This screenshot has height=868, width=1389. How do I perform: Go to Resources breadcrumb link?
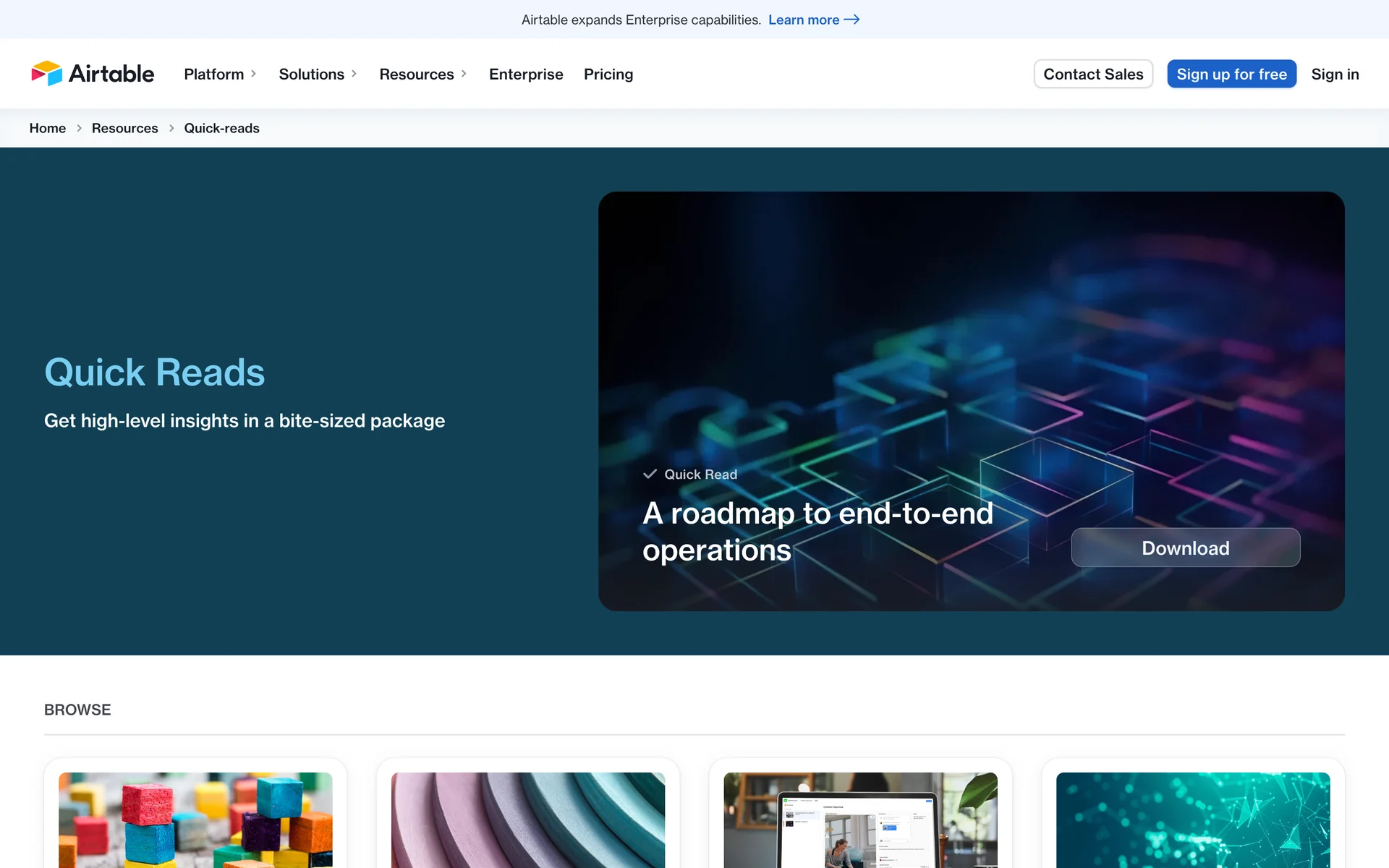point(124,128)
